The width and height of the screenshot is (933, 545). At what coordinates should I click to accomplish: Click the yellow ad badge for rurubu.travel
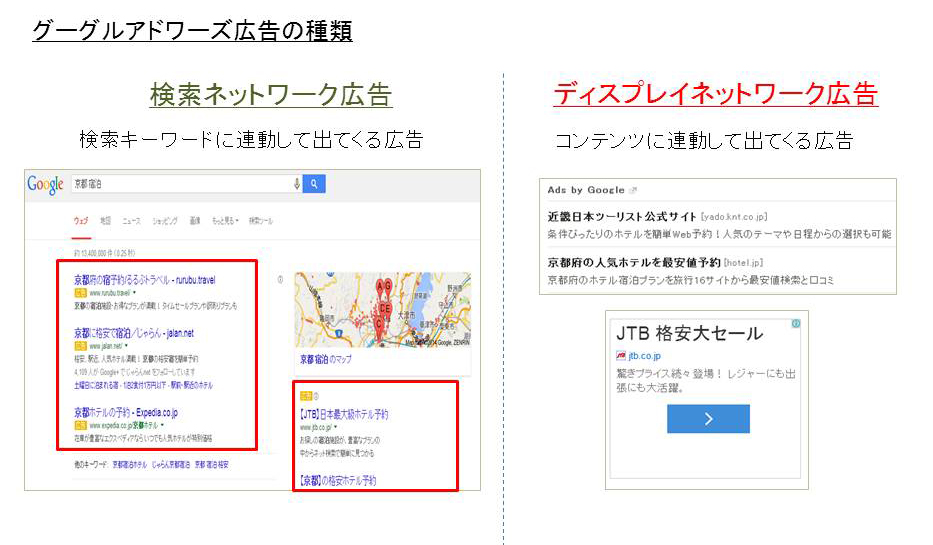click(x=80, y=293)
